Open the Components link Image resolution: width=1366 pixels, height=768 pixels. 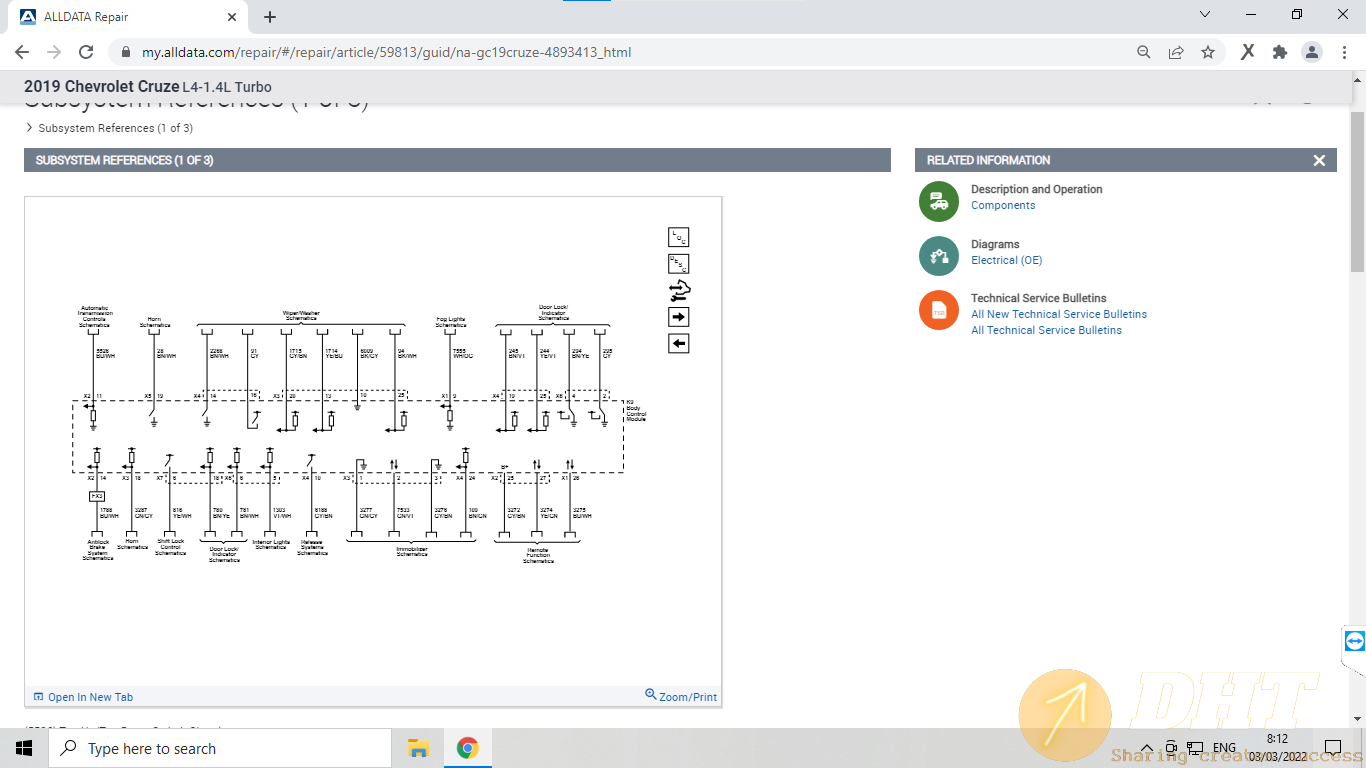point(1003,205)
